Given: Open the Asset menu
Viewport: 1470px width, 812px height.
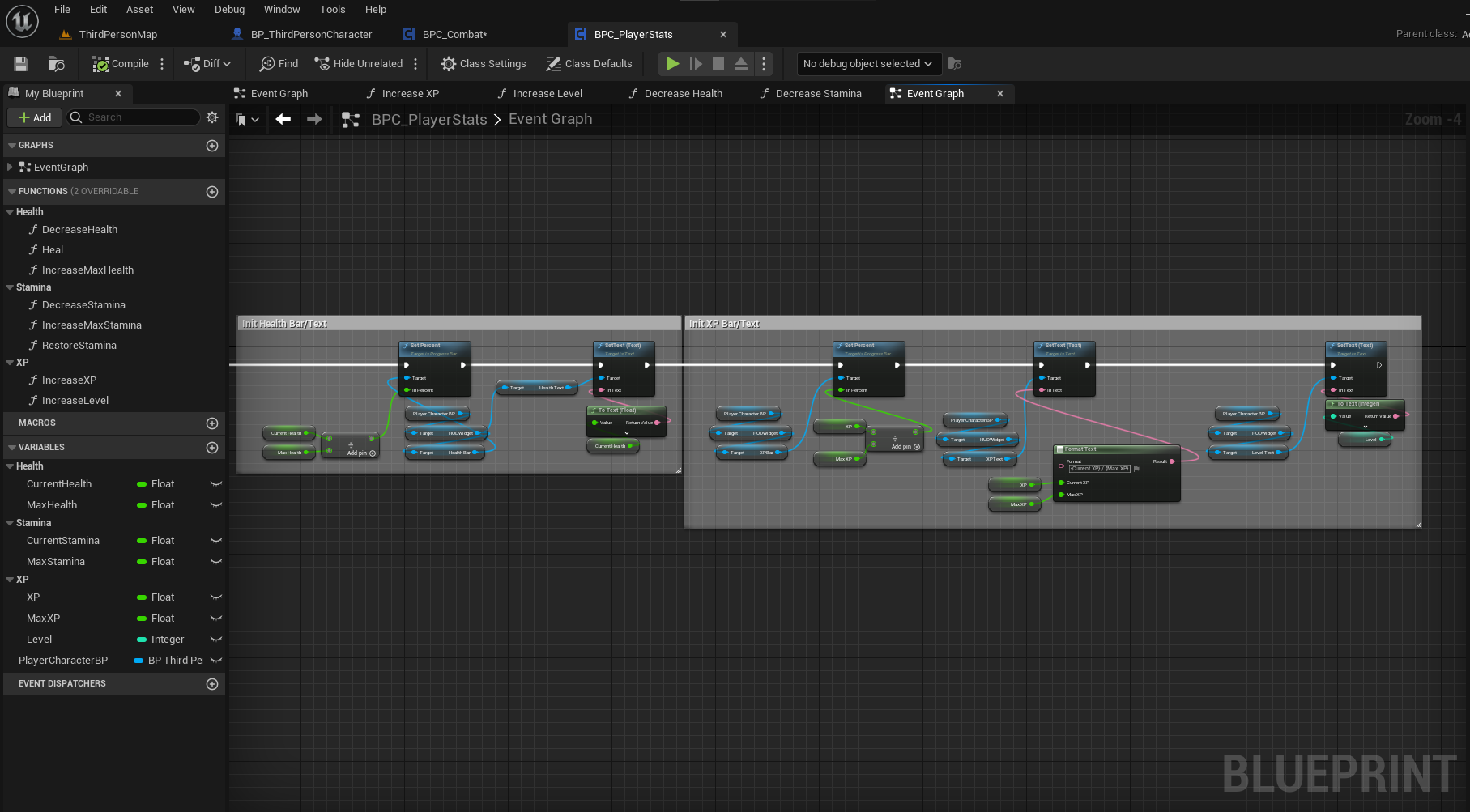Looking at the screenshot, I should [x=139, y=10].
